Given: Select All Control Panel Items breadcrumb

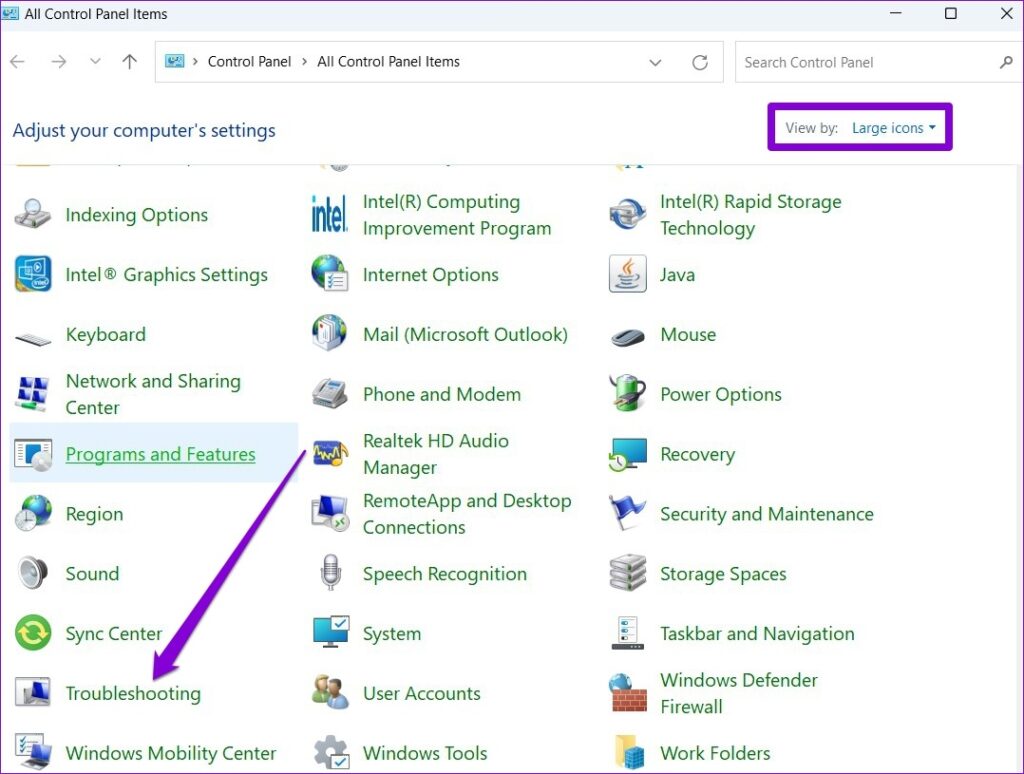Looking at the screenshot, I should click(387, 61).
